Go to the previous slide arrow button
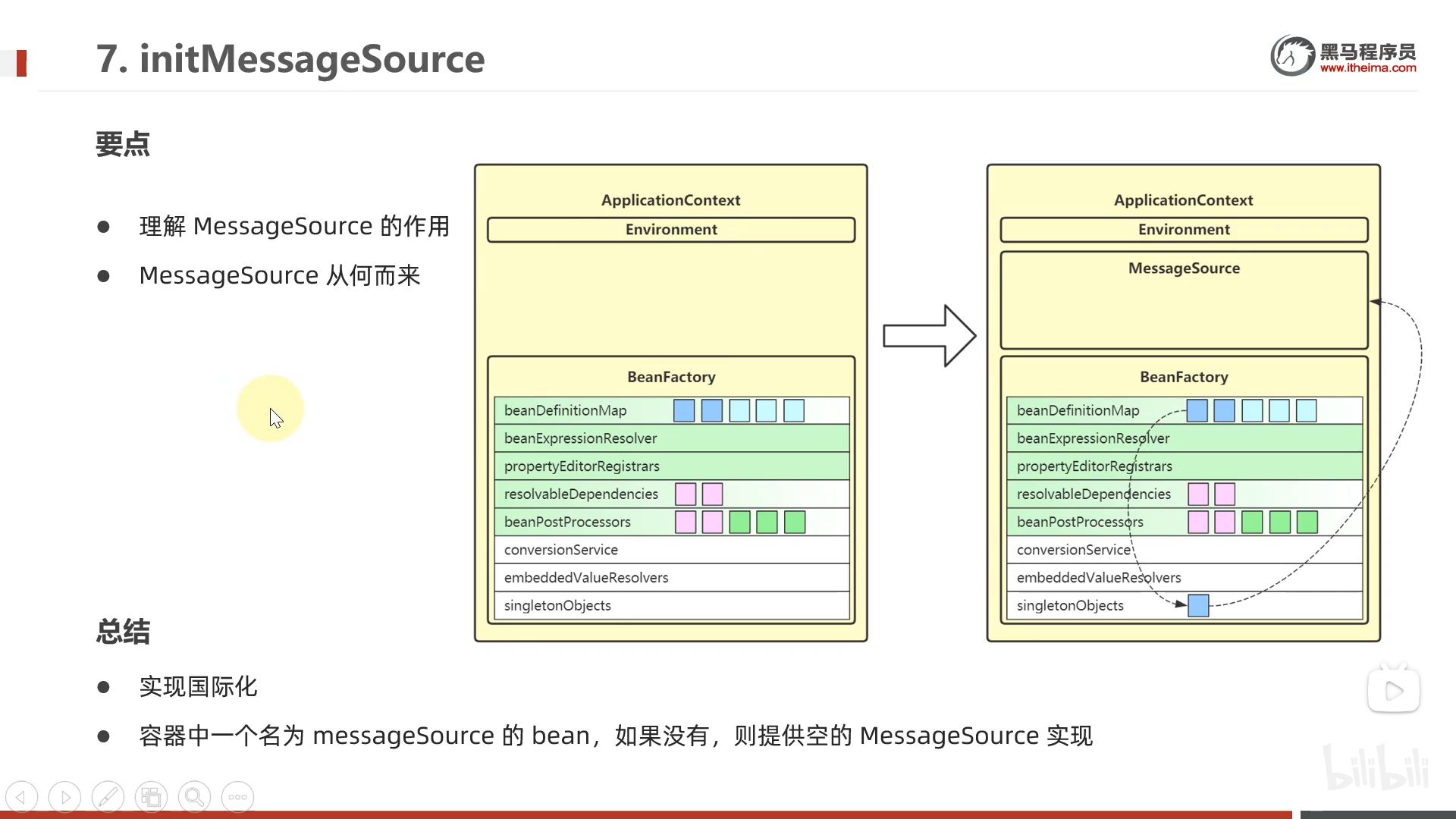 pos(21,797)
